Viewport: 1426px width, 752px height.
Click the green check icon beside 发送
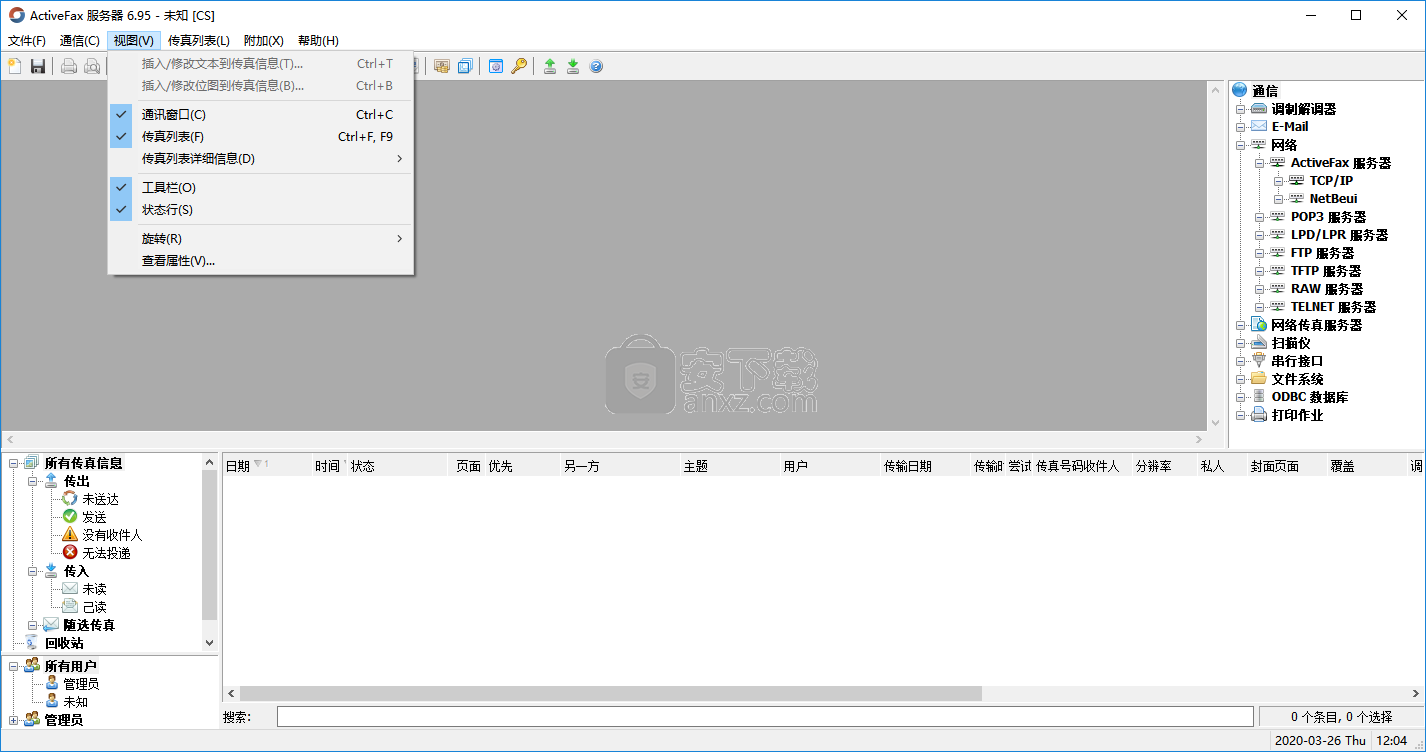tap(70, 516)
